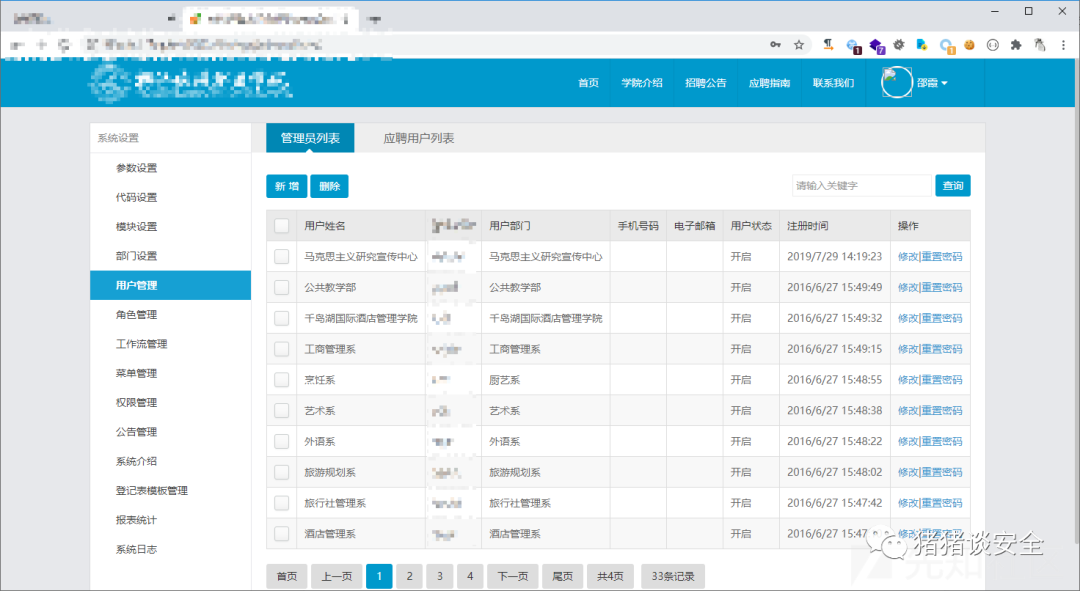
Task: Open 应聘指南 in top navigation
Action: pyautogui.click(x=769, y=83)
